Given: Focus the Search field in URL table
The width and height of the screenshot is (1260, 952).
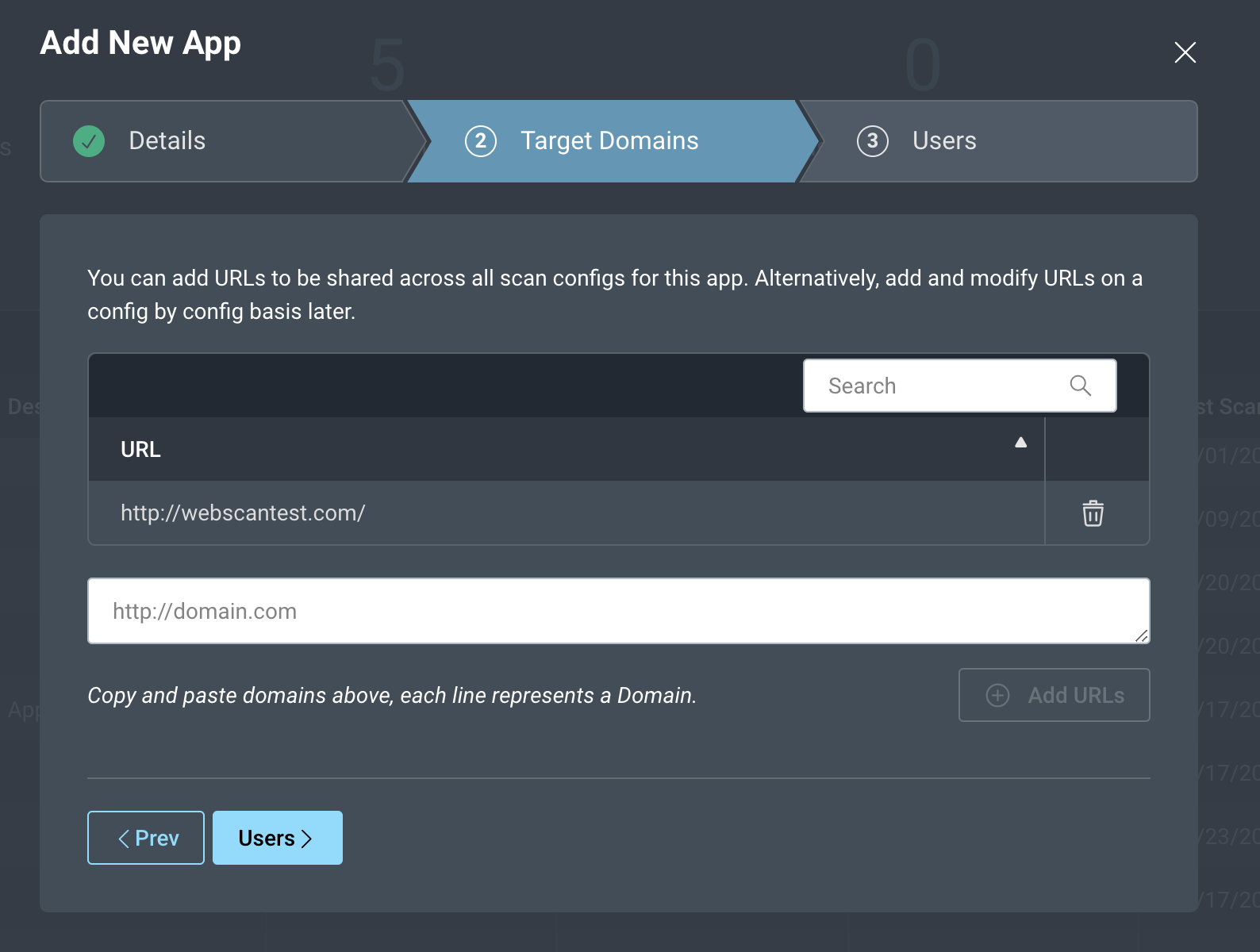Looking at the screenshot, I should [936, 386].
